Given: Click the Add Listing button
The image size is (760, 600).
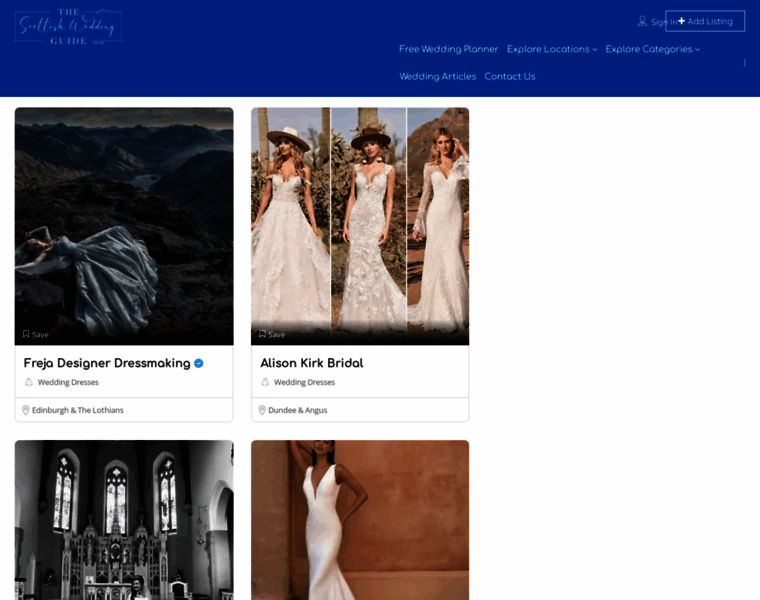Looking at the screenshot, I should [705, 21].
